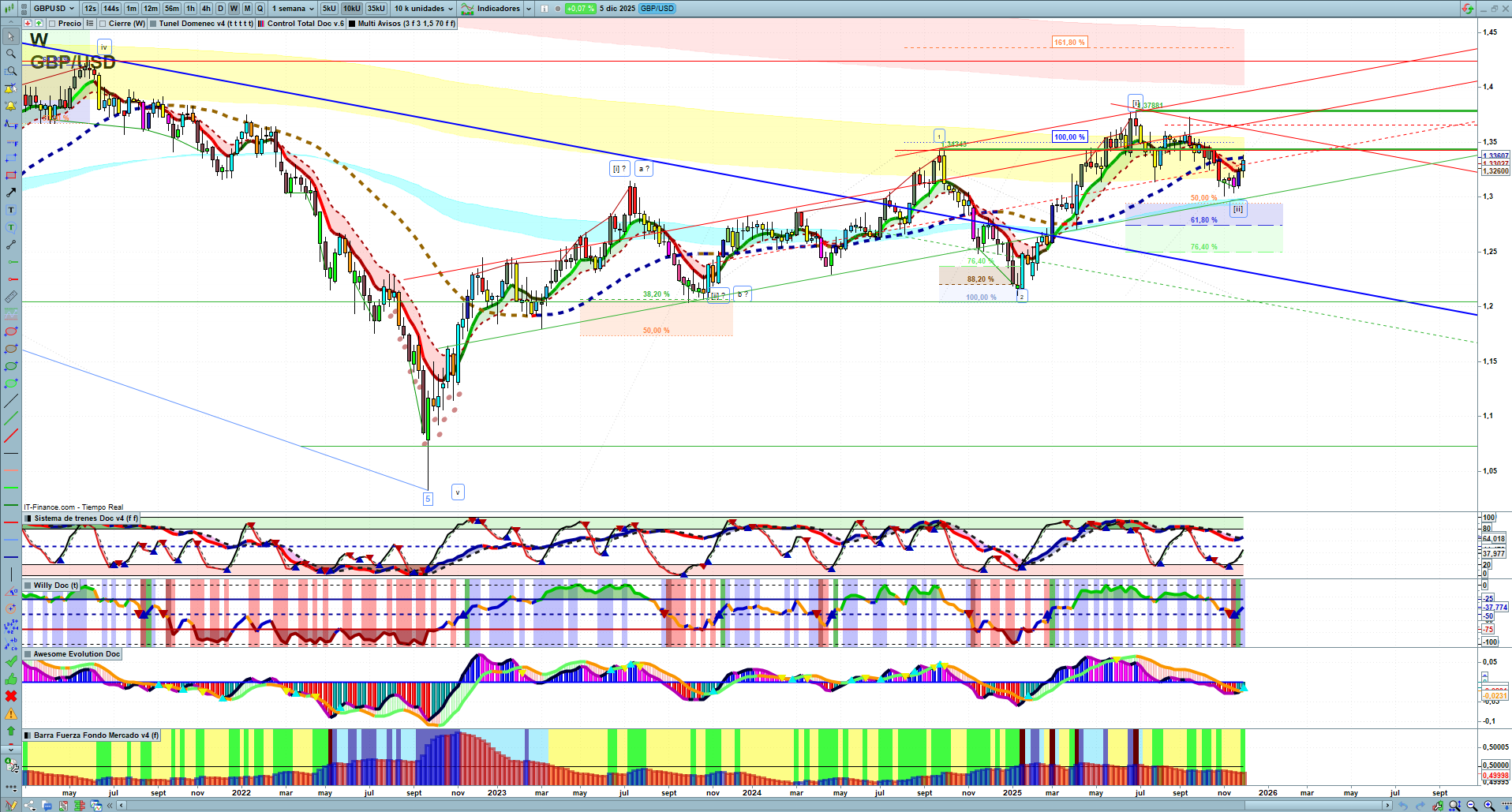Select the rectangle drawing tool
1512x812 pixels.
tap(11, 175)
